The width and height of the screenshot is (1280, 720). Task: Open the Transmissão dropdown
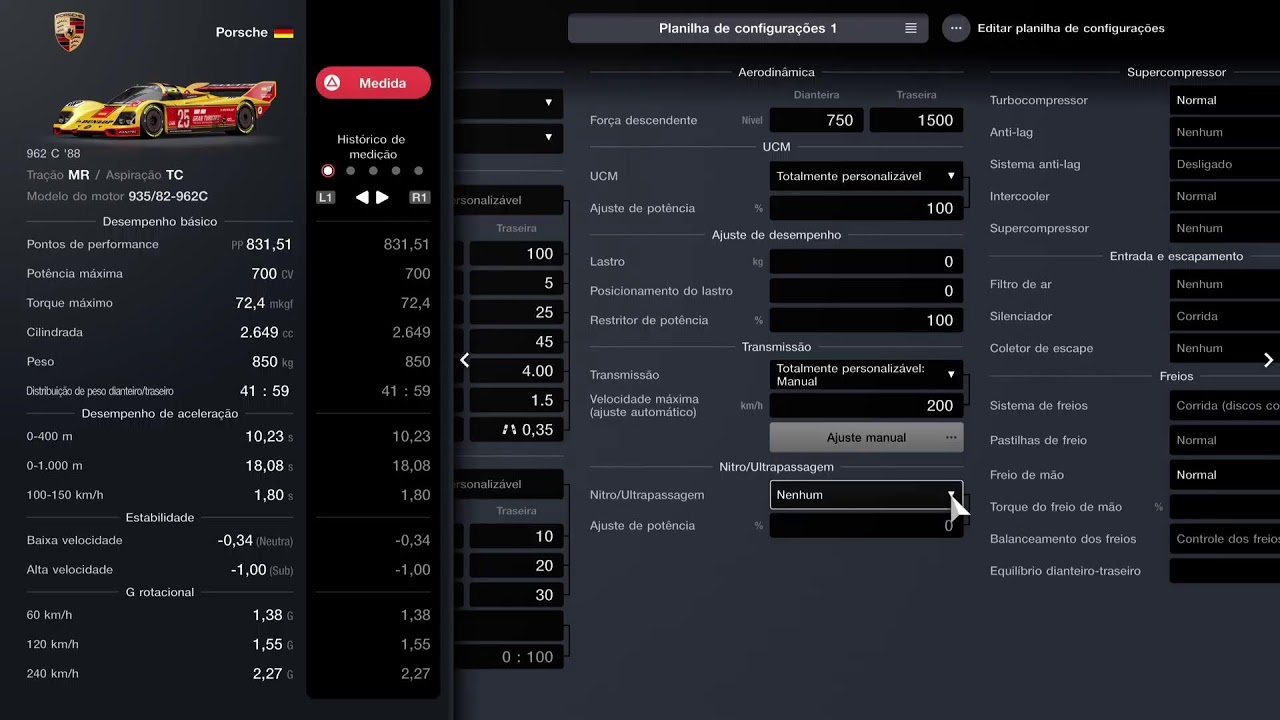coord(866,375)
